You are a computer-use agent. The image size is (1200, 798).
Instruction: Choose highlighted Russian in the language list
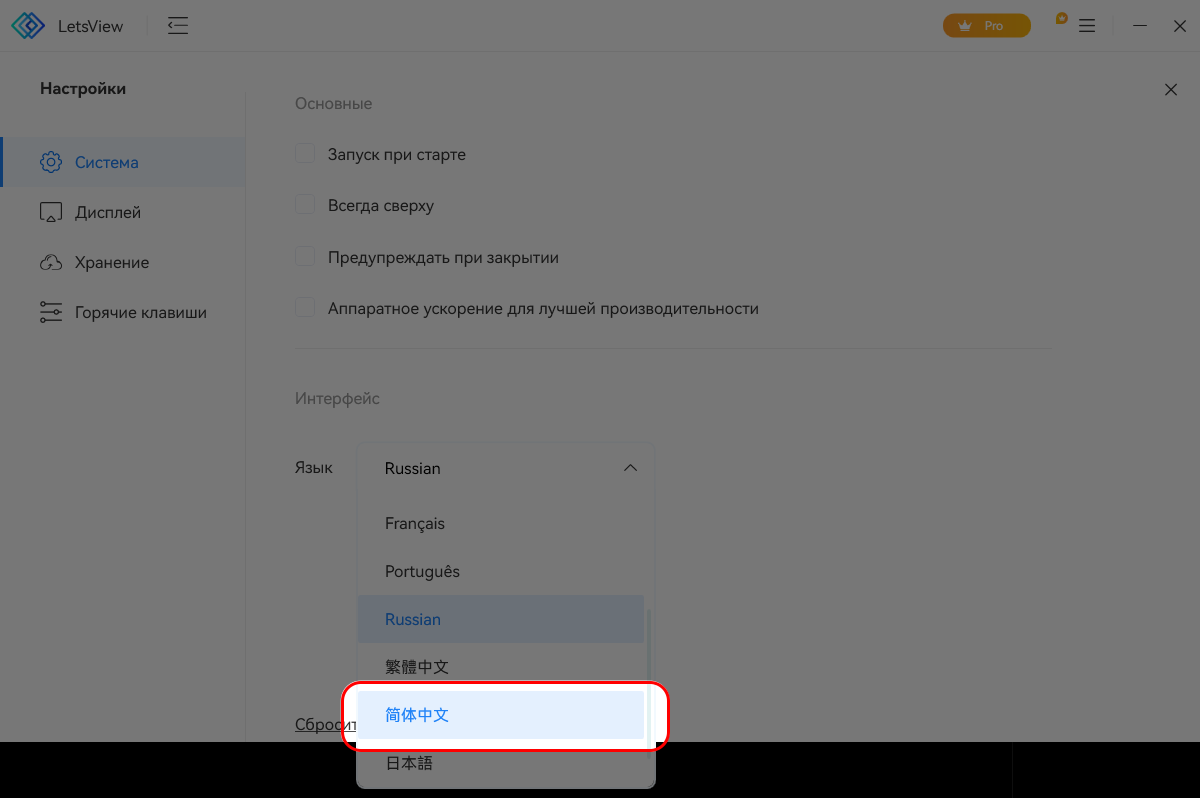tap(501, 619)
